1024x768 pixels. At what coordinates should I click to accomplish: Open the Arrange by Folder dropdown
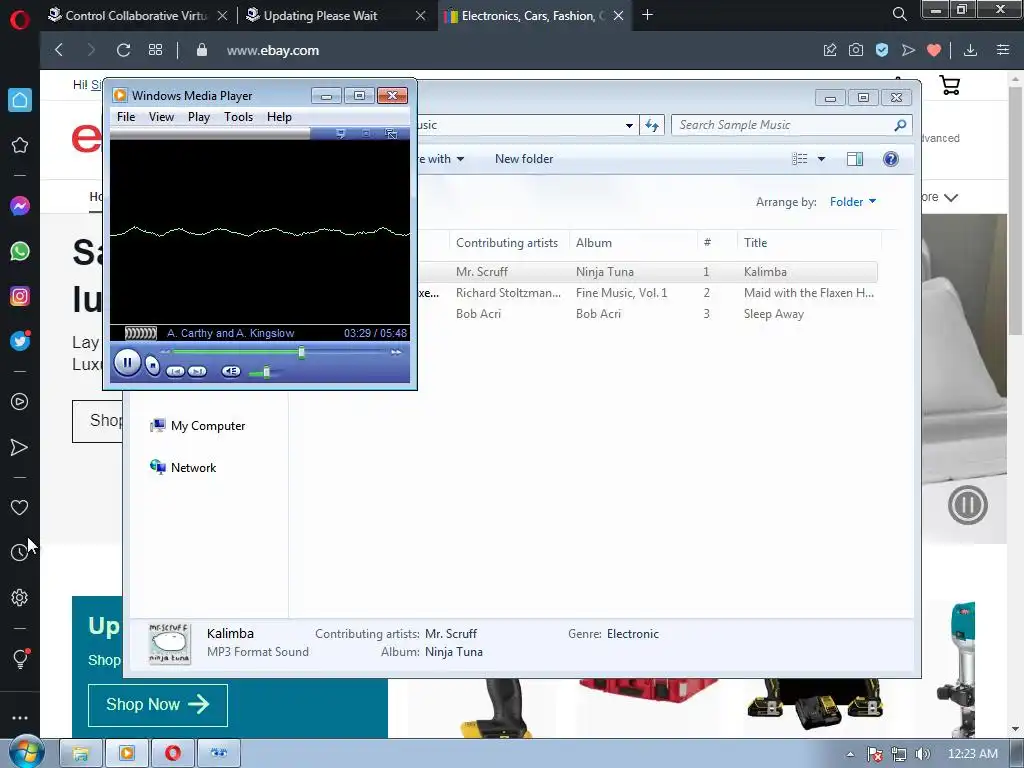853,202
